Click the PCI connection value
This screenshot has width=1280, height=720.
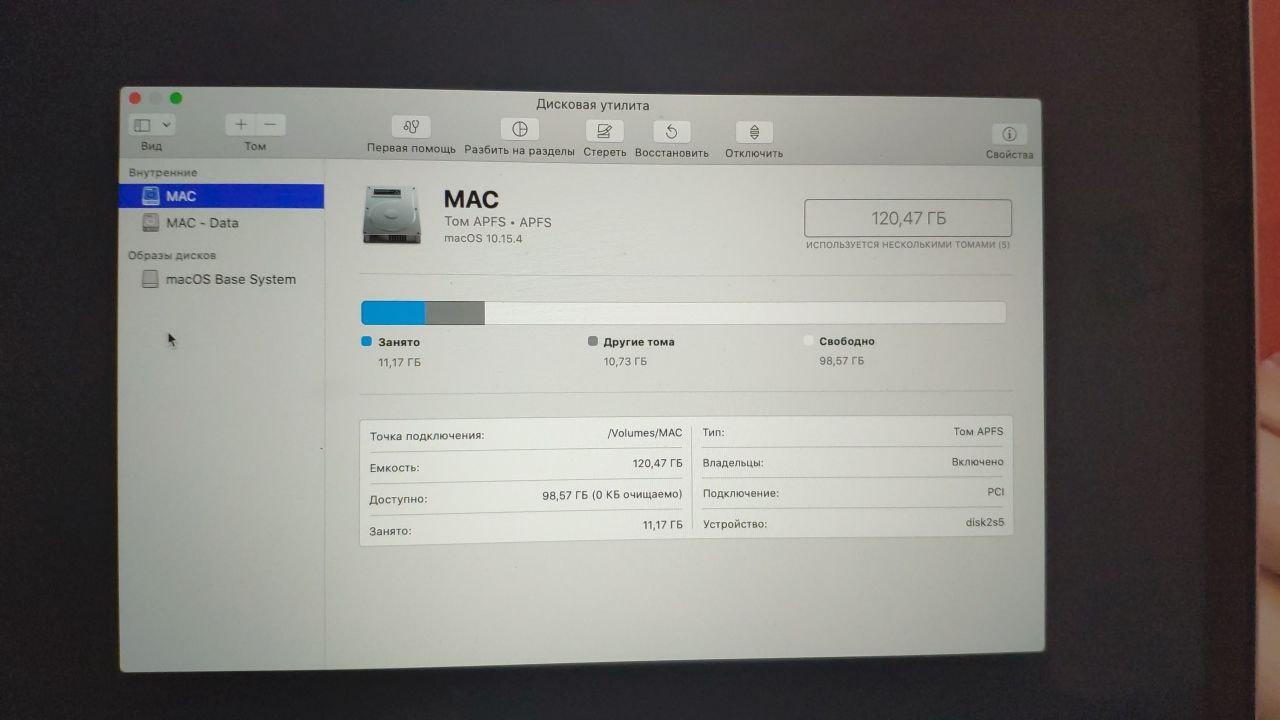pyautogui.click(x=995, y=492)
